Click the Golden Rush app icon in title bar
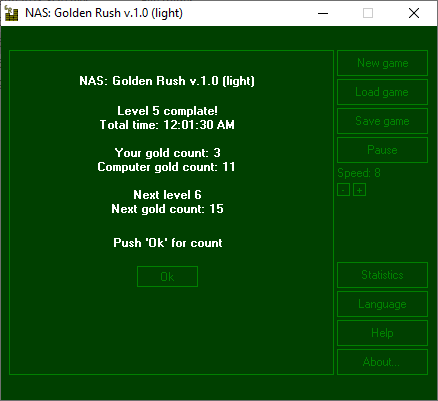Viewport: 438px width, 401px height. (x=11, y=13)
